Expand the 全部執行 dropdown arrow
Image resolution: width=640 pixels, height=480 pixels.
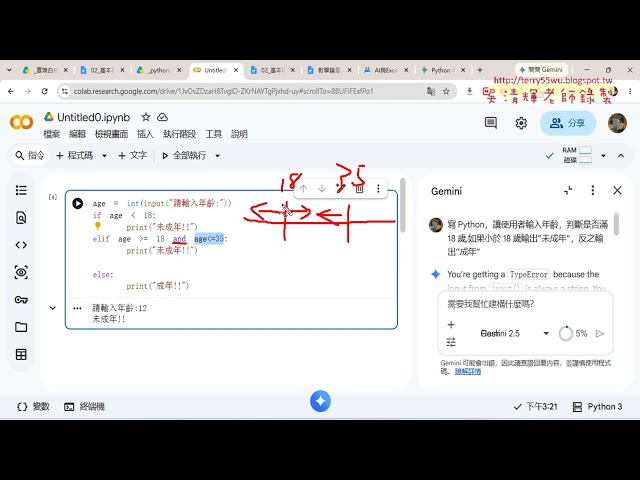pyautogui.click(x=218, y=156)
